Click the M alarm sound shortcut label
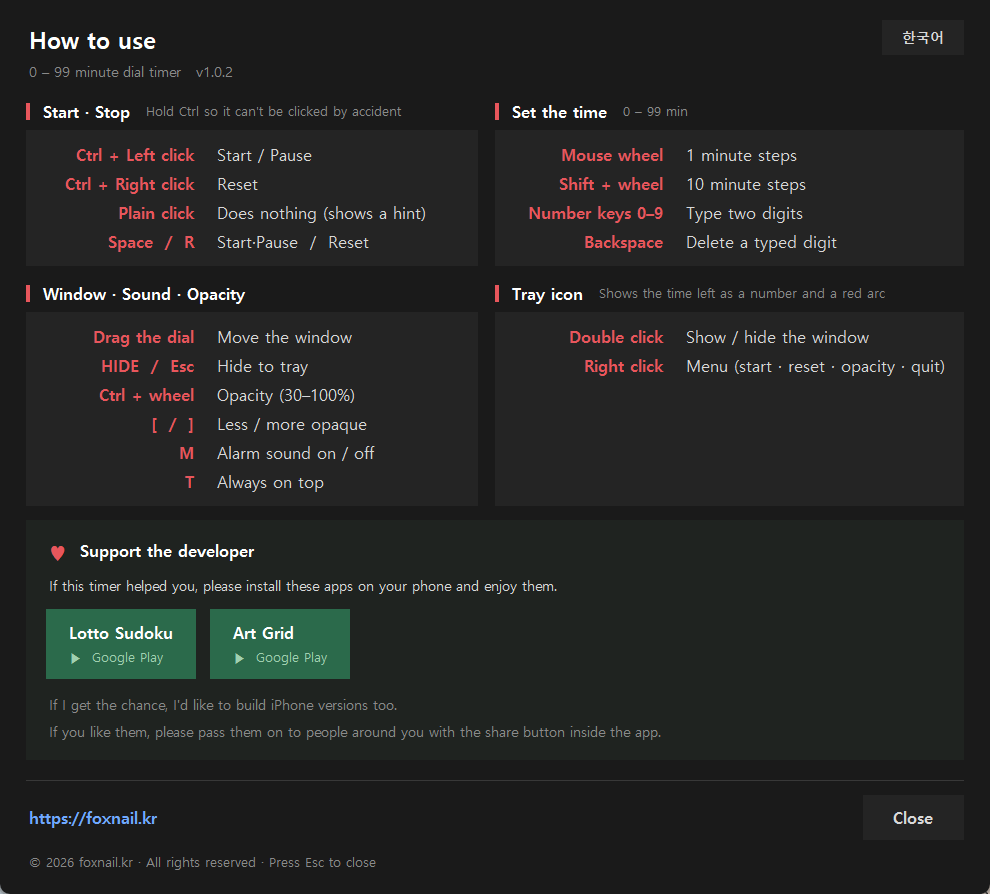This screenshot has width=990, height=894. (187, 453)
